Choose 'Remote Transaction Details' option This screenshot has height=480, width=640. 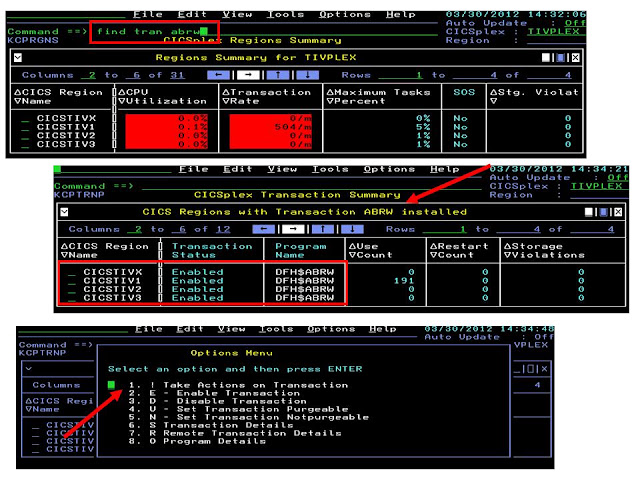[235, 433]
